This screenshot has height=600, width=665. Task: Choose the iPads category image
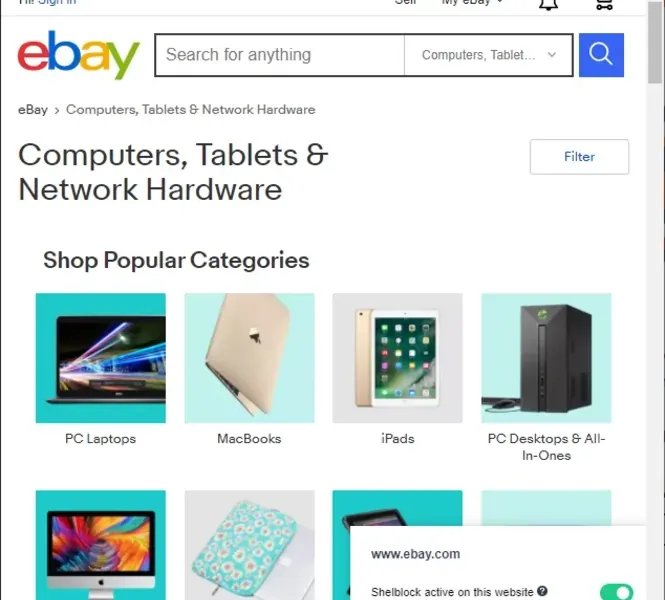click(397, 358)
